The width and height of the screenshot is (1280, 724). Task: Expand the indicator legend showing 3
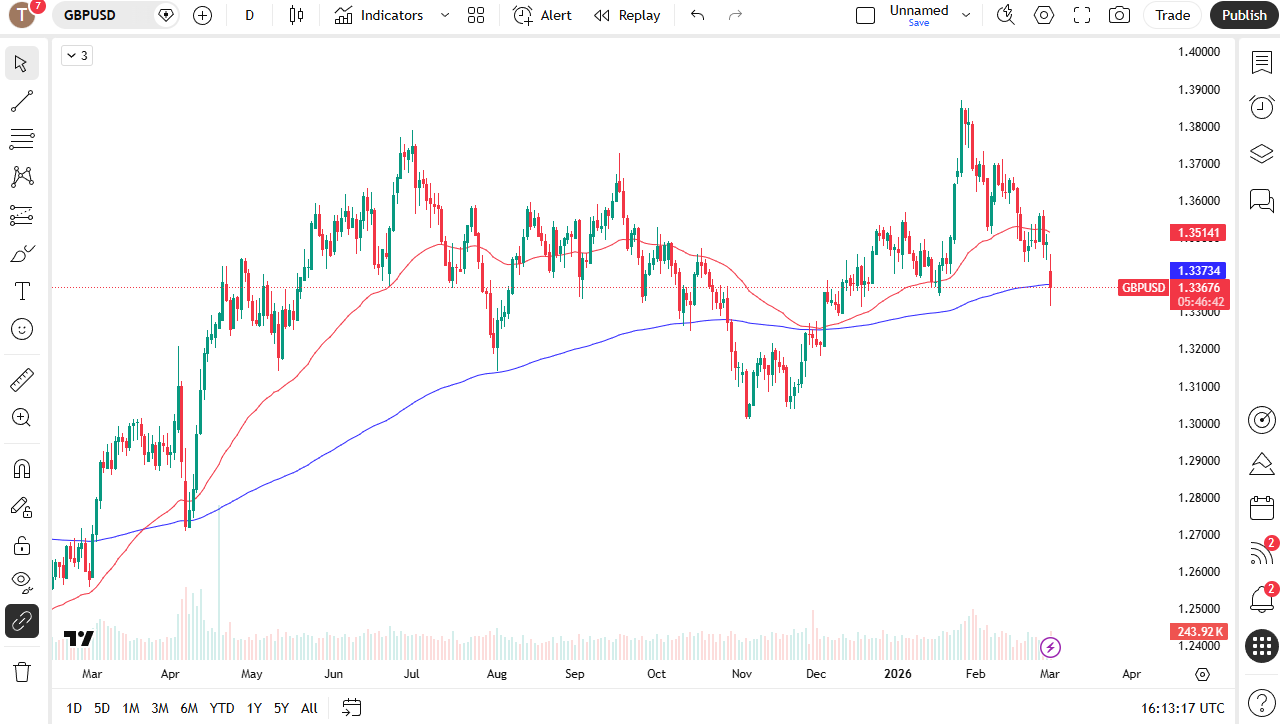(76, 56)
